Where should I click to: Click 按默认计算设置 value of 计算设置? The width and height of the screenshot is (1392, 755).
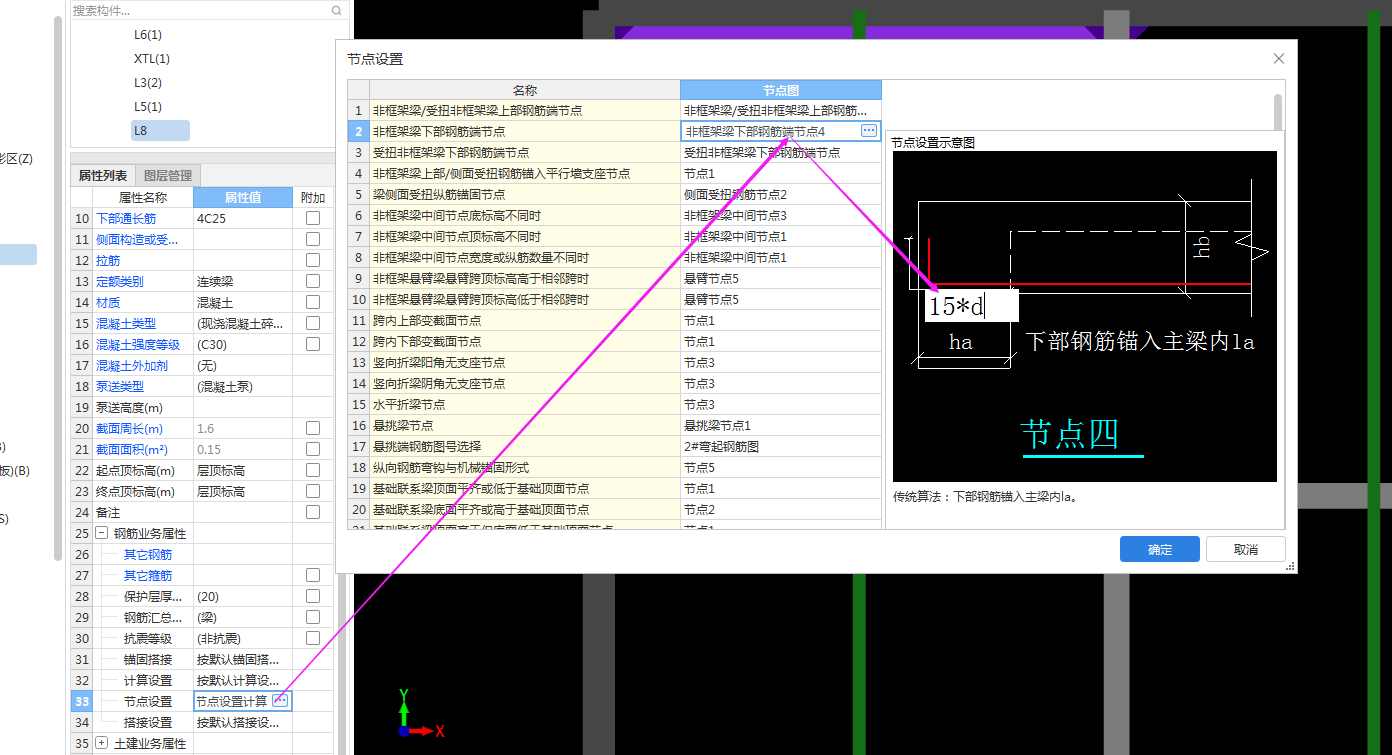click(243, 680)
